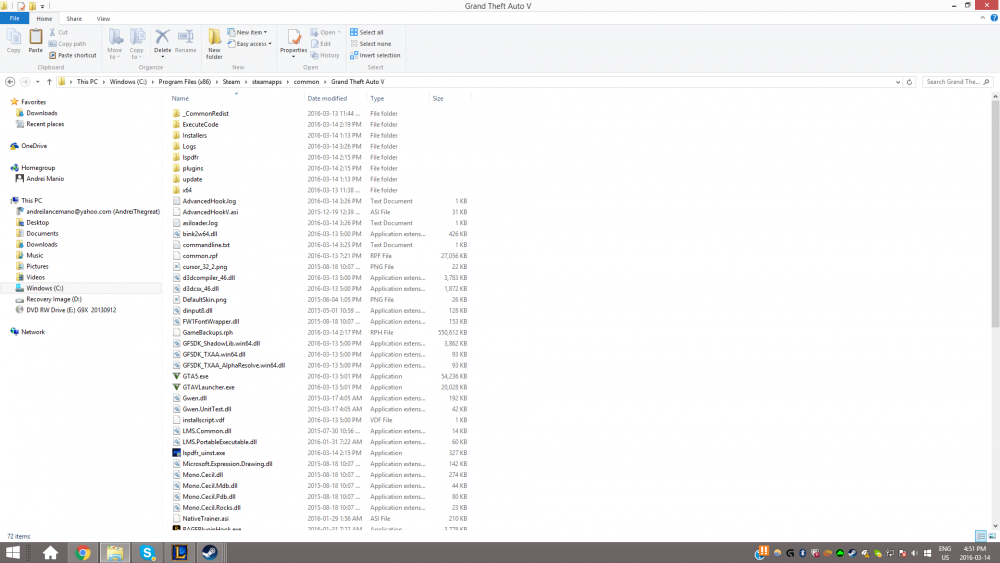
Task: Expand the address bar history dropdown
Action: [x=898, y=82]
